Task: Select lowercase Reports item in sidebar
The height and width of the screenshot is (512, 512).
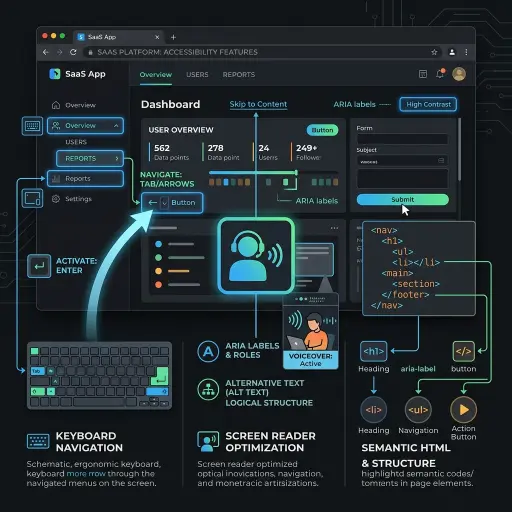Action: (85, 179)
